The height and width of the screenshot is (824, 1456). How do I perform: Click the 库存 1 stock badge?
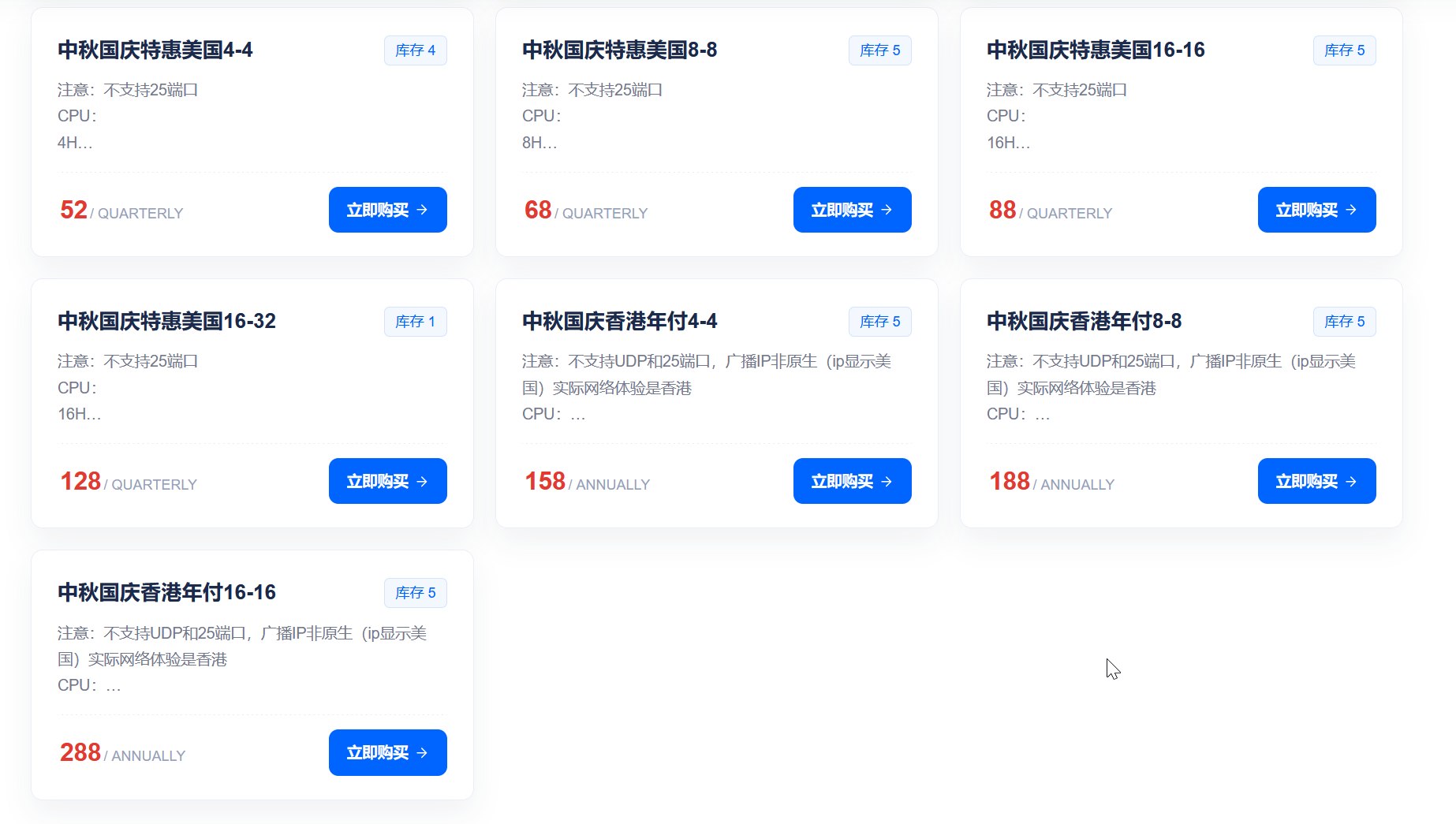[415, 322]
